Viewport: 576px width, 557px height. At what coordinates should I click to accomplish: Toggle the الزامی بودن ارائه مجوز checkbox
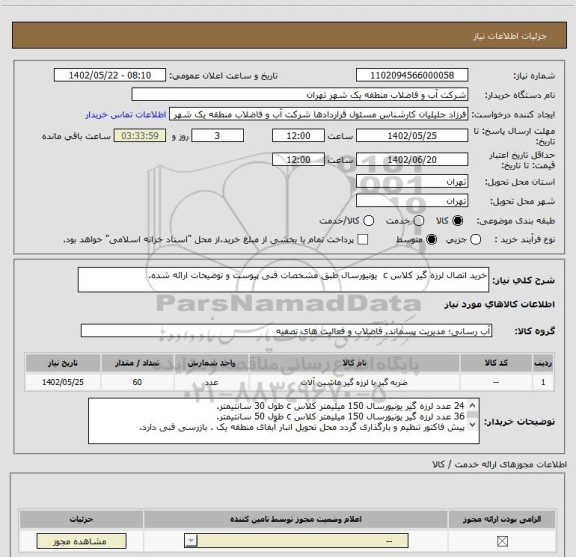tap(502, 541)
